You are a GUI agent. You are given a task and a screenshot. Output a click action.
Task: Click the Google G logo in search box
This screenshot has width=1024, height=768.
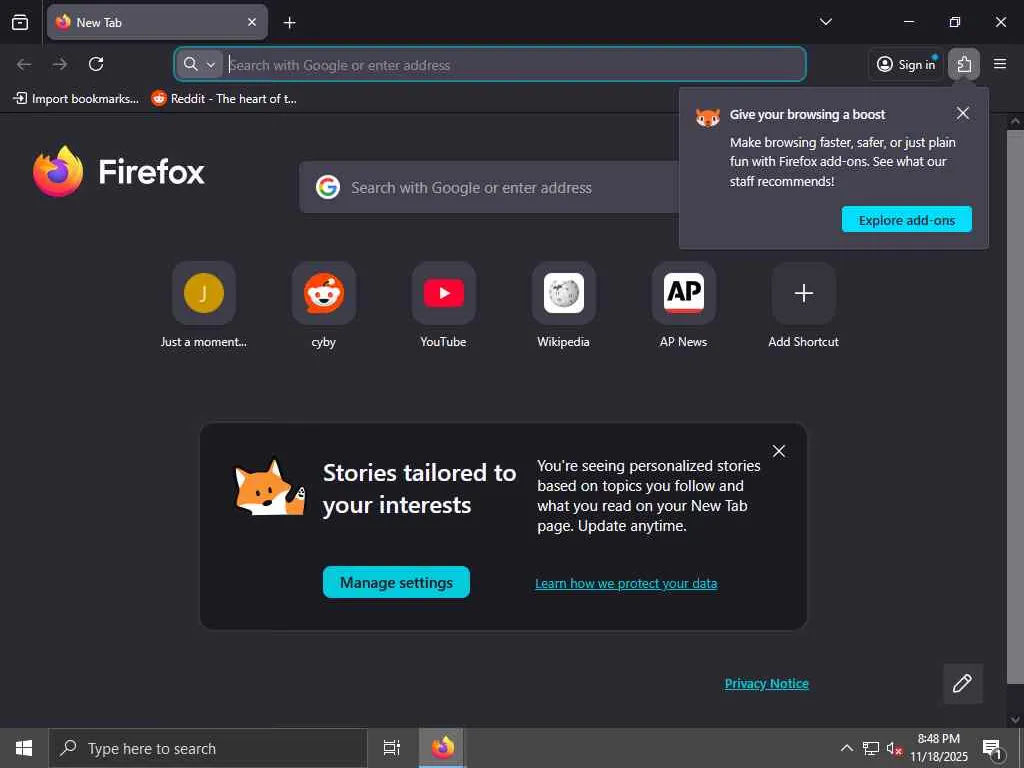point(328,187)
